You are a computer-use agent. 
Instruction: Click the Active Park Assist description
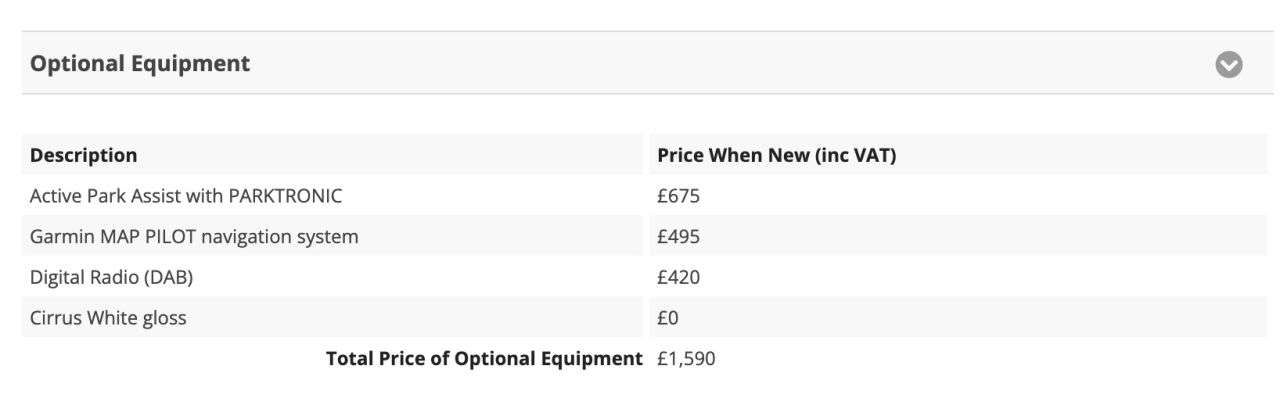click(x=186, y=196)
